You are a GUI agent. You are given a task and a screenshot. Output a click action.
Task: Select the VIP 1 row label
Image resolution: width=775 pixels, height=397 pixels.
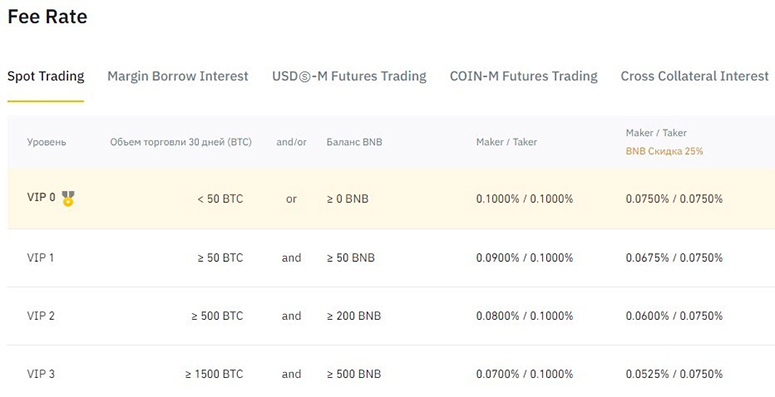pyautogui.click(x=41, y=258)
